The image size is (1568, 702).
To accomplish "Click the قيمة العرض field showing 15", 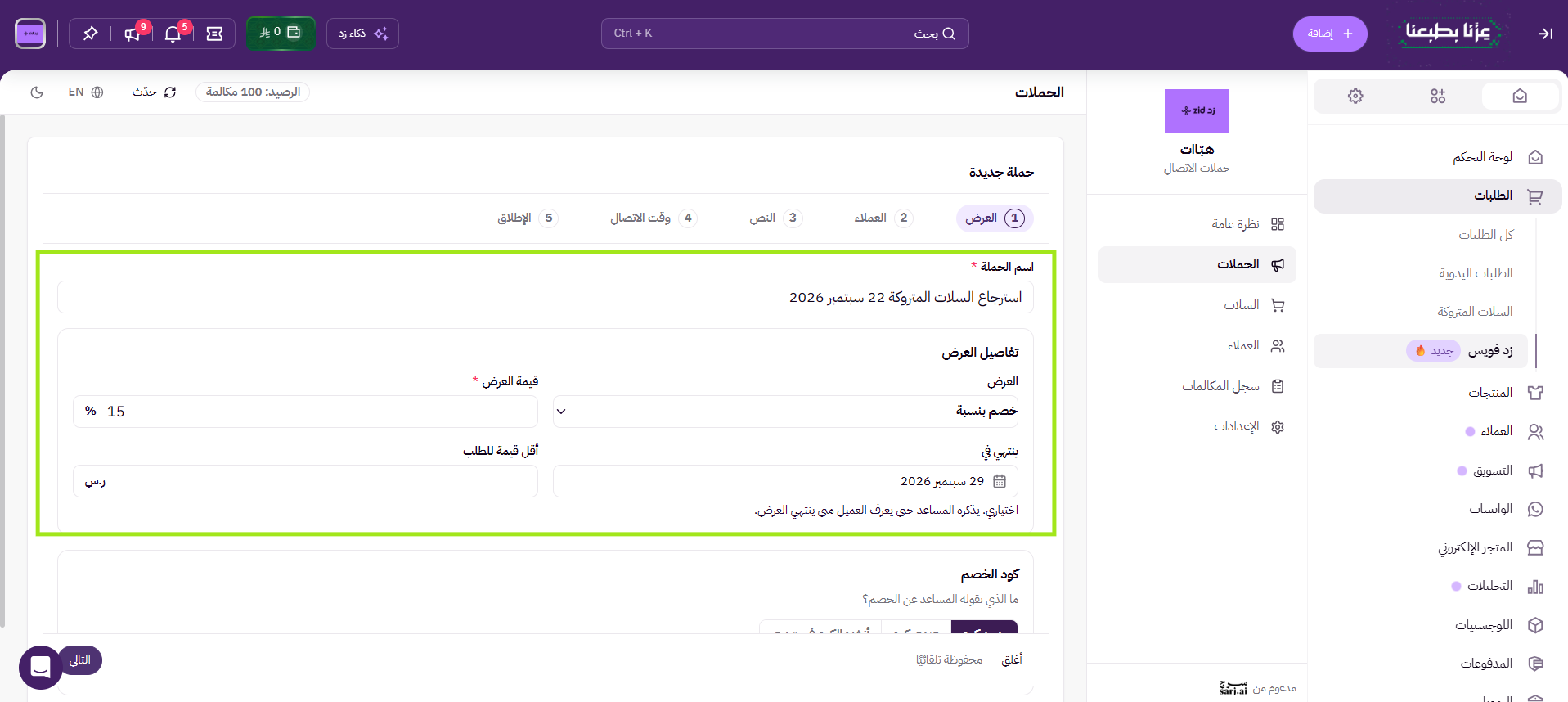I will pyautogui.click(x=305, y=412).
